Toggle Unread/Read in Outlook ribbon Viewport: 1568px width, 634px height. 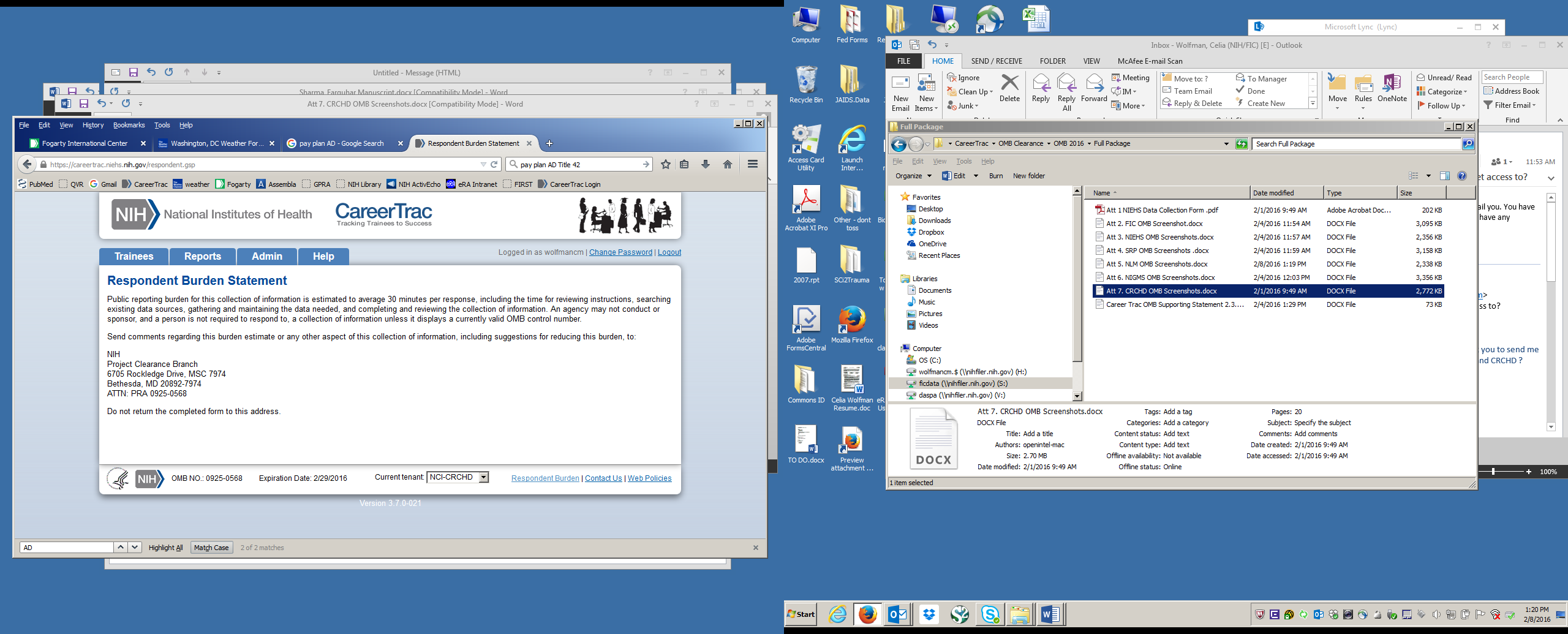1444,78
